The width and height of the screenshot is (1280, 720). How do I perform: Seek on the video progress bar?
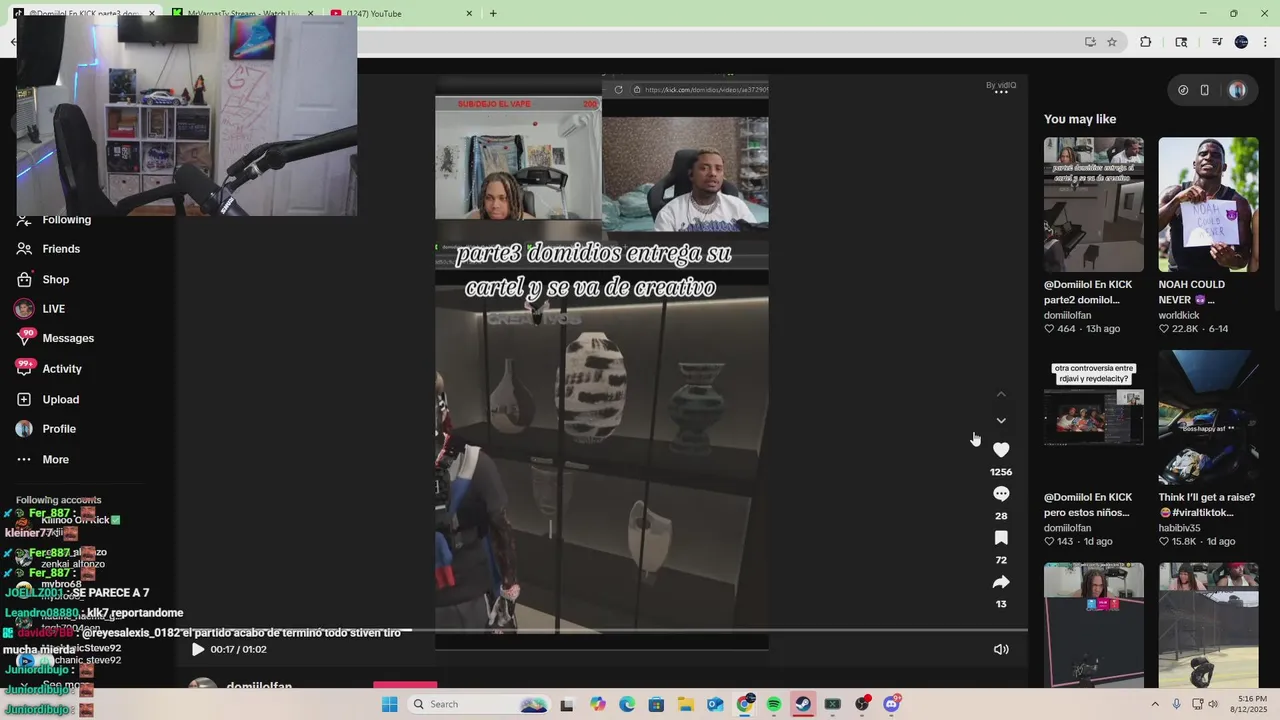click(602, 631)
